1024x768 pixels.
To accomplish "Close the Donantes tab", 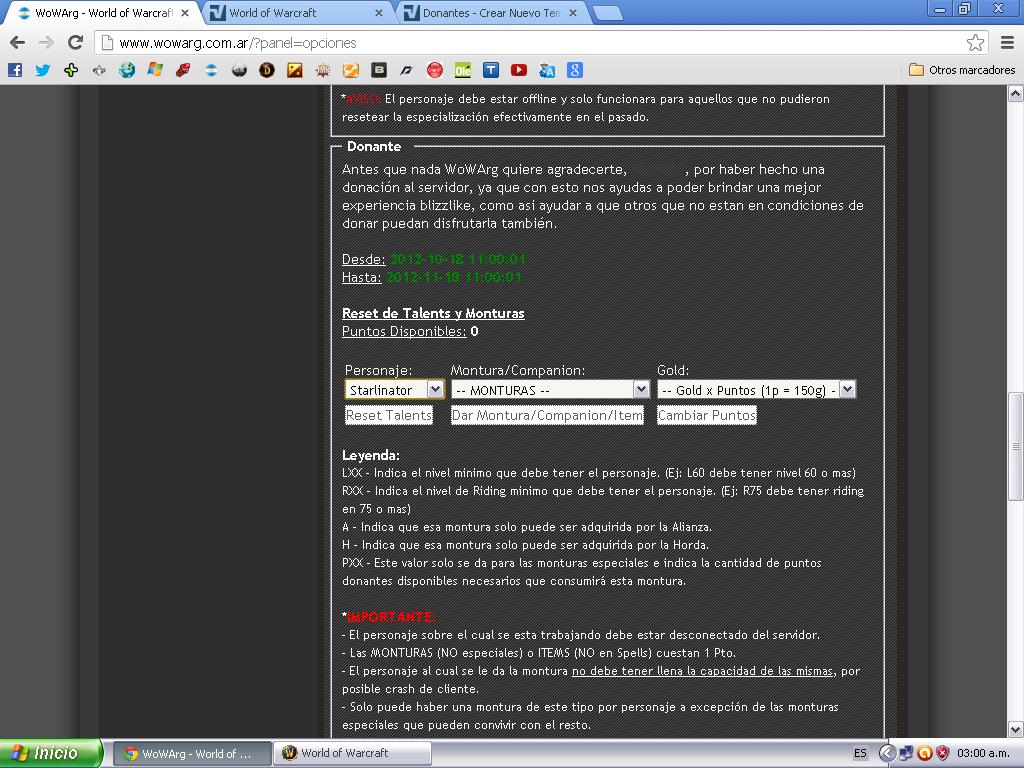I will [x=572, y=13].
